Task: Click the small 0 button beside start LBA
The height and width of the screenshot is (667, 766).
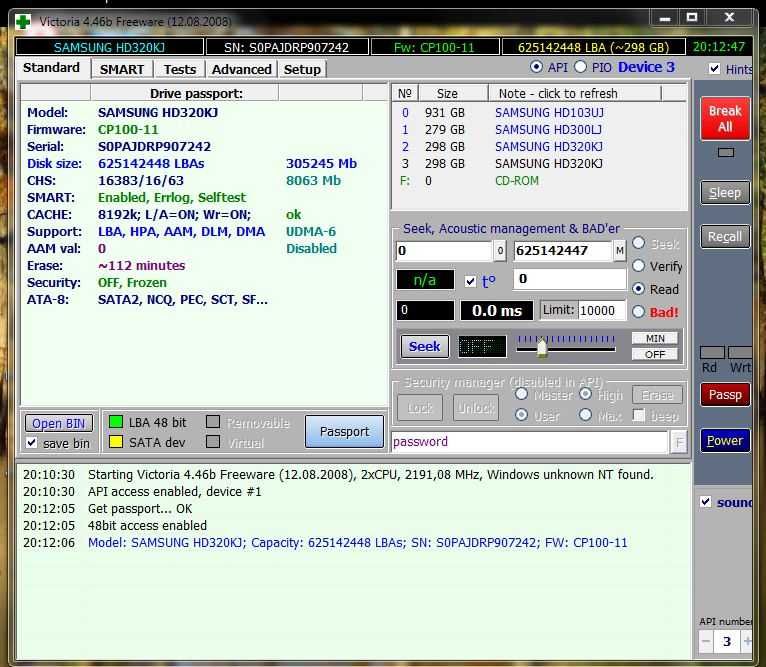Action: [x=500, y=250]
